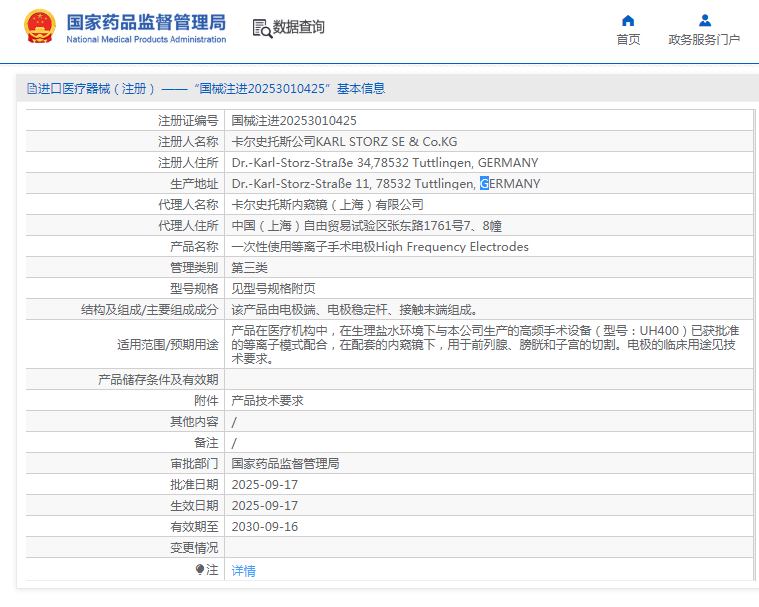Click 国家药品监督管理局 header title
This screenshot has height=607, width=759.
tap(146, 22)
